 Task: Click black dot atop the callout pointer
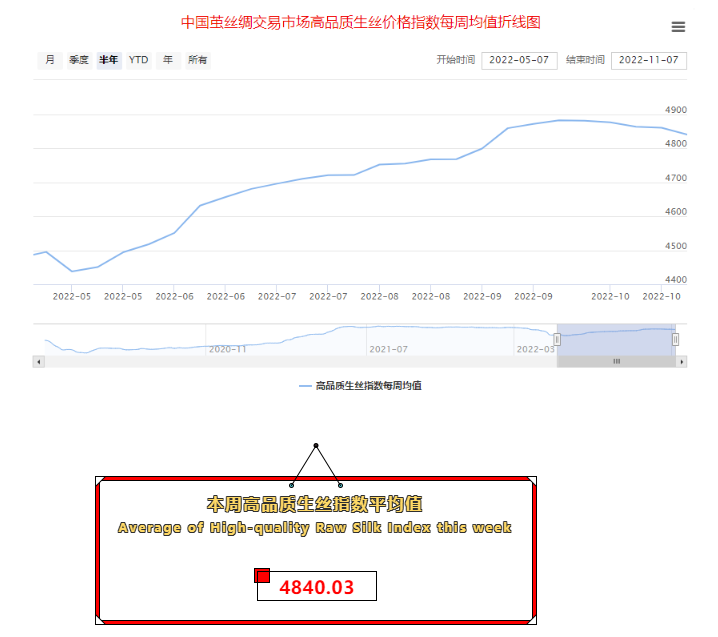(x=316, y=445)
